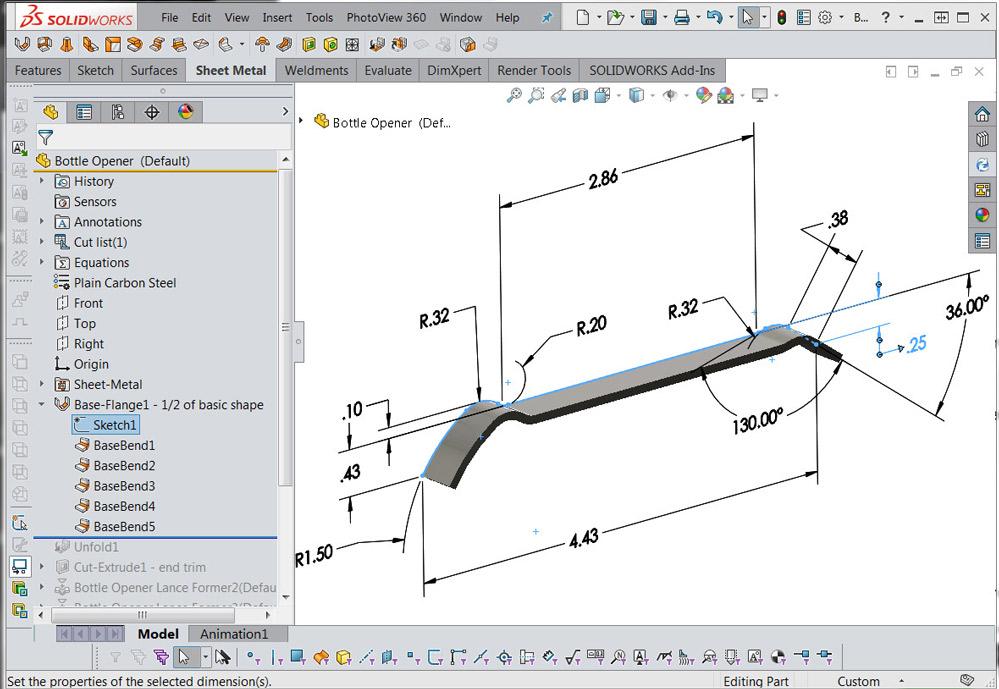The image size is (999, 689).
Task: Click the Edit Appearance color sphere icon
Action: (x=703, y=95)
